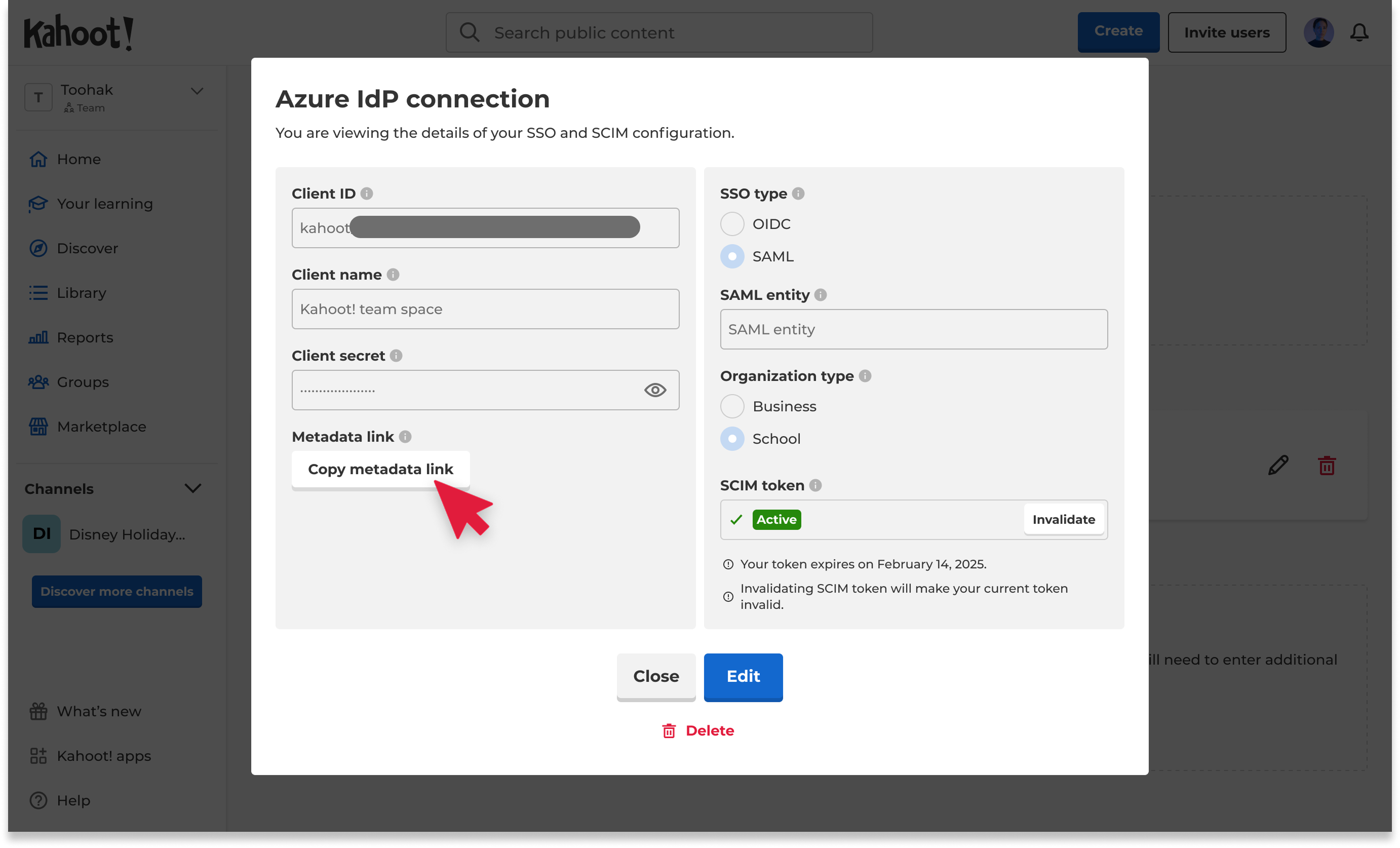The height and width of the screenshot is (848, 1400).
Task: Click the Discover compass icon
Action: coord(38,248)
